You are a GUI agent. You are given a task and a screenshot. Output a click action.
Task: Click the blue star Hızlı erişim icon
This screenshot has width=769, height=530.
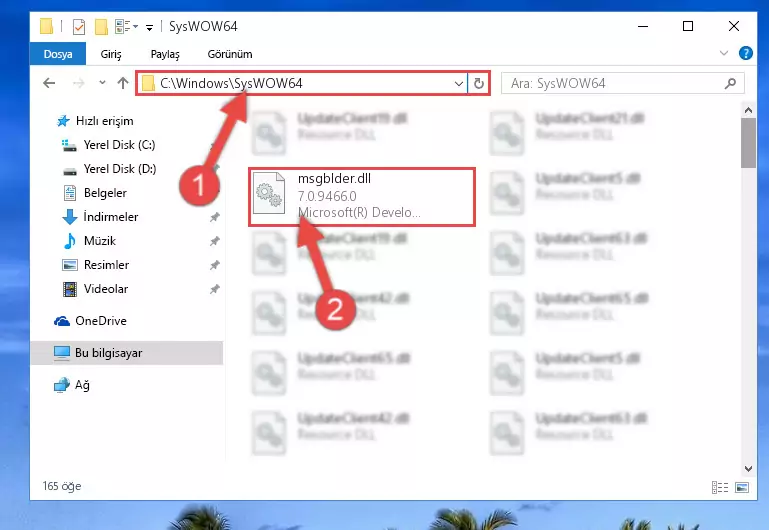coord(63,121)
